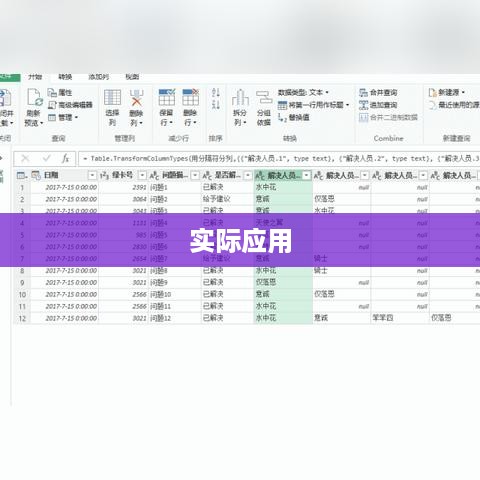Click the 保留行 keep rows icon
The image size is (480, 480).
167,97
